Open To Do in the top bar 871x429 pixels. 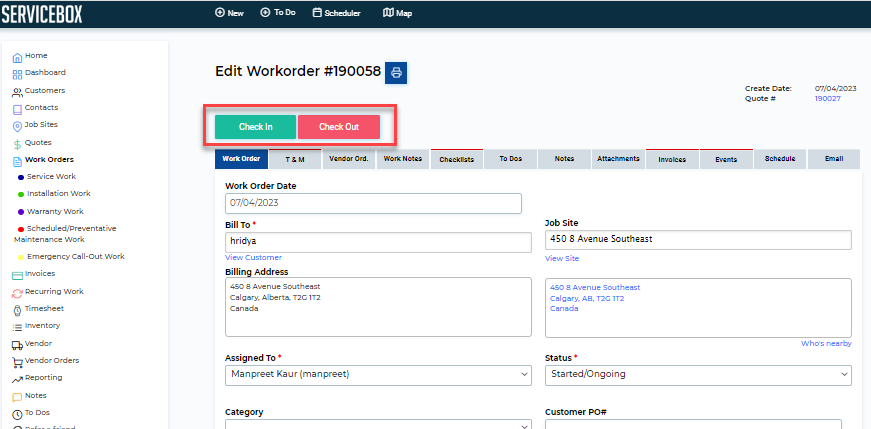278,12
